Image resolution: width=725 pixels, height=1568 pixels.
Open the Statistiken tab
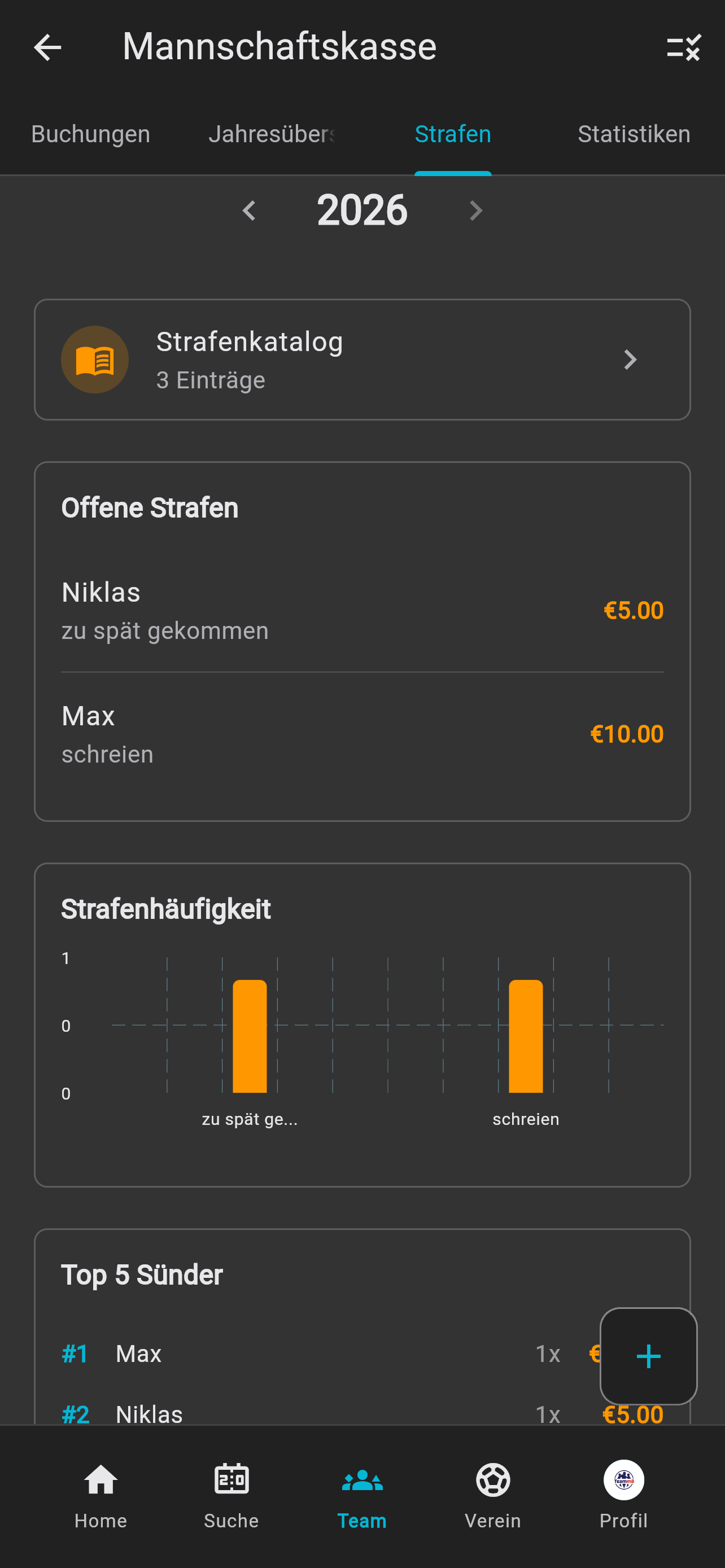634,134
